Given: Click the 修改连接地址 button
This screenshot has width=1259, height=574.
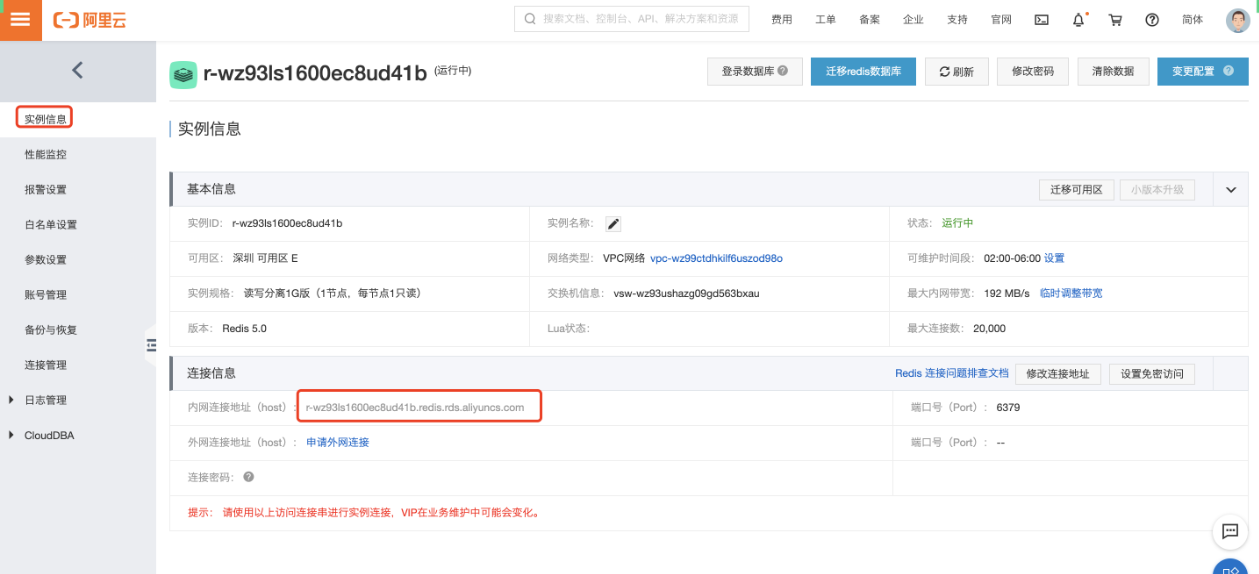Looking at the screenshot, I should tap(1059, 374).
